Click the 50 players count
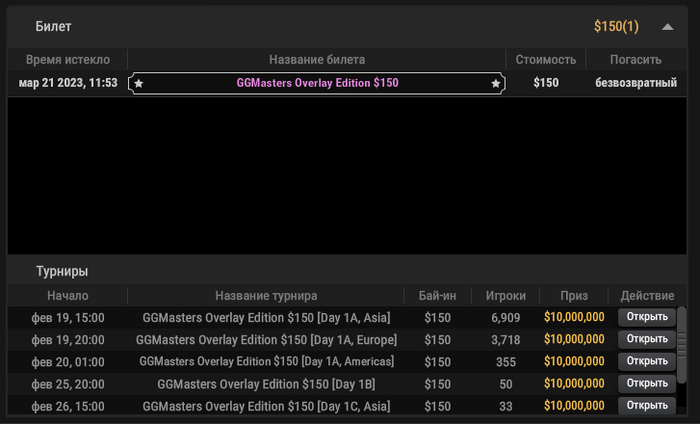Screen dimensions: 700x424 (x=506, y=384)
